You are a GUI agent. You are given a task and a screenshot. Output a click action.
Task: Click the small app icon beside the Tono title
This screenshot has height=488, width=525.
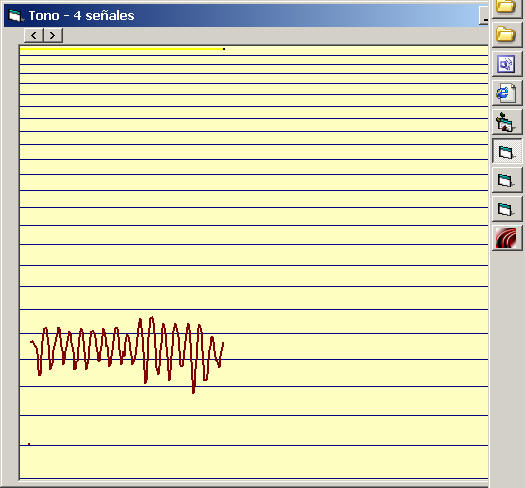tap(15, 15)
